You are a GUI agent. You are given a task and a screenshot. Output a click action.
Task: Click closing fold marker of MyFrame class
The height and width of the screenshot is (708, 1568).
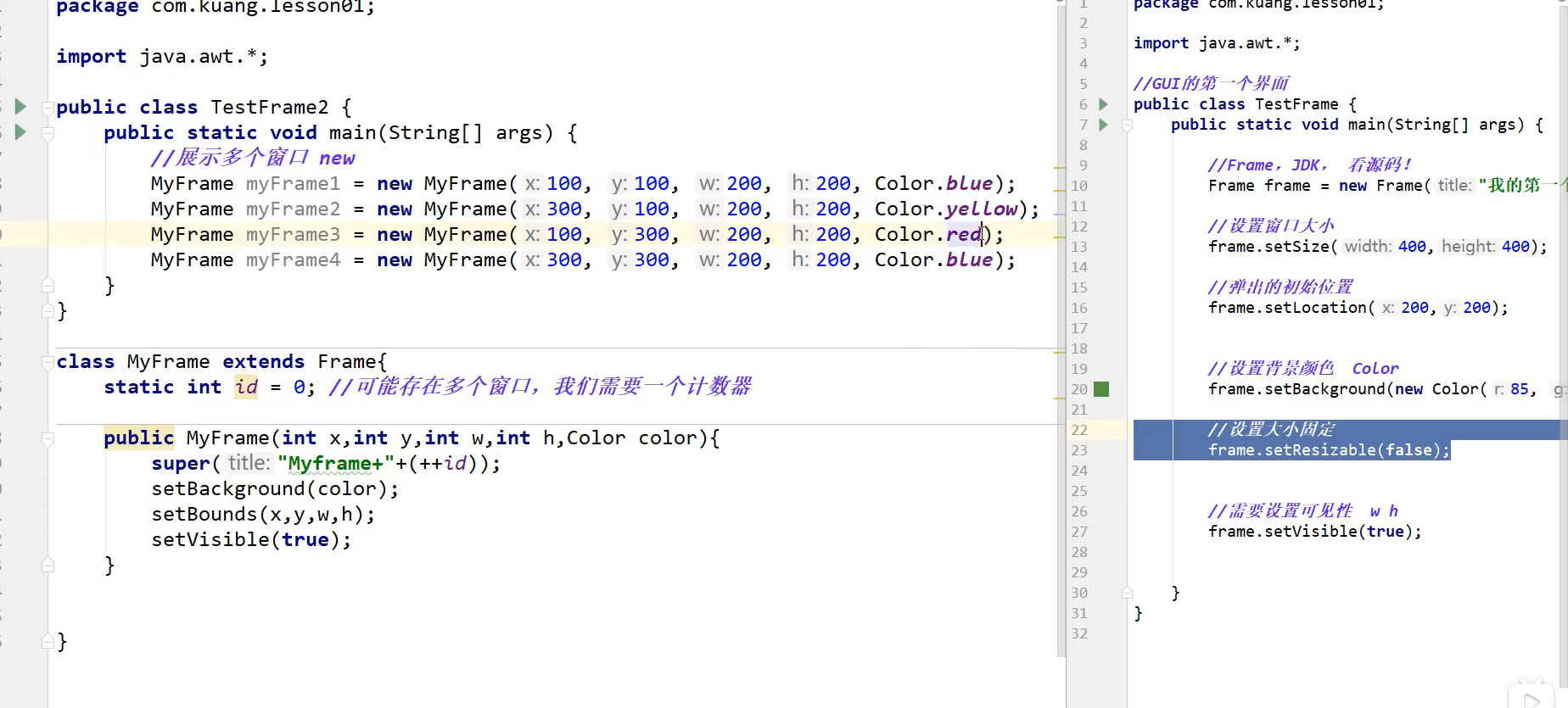(48, 642)
